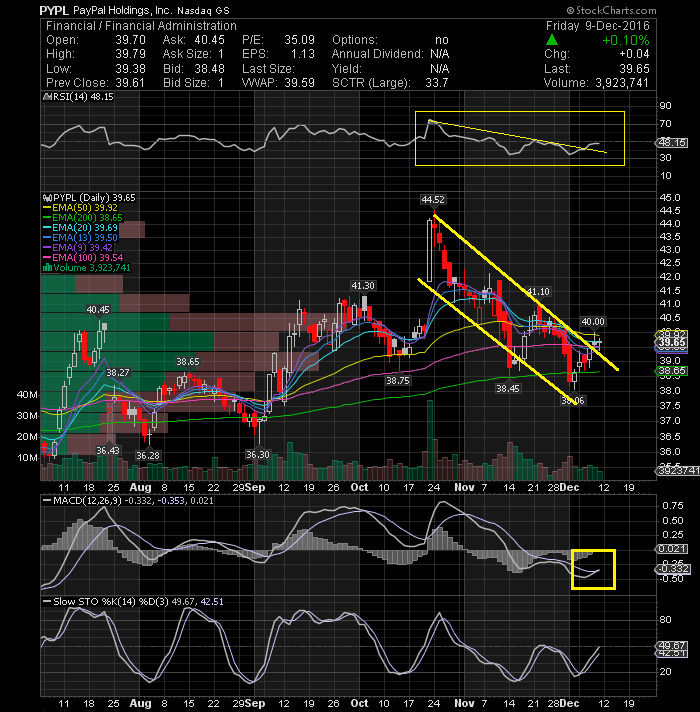Screen dimensions: 700x712
Task: Click the green EMA(200) line marker in legend
Action: 47,218
